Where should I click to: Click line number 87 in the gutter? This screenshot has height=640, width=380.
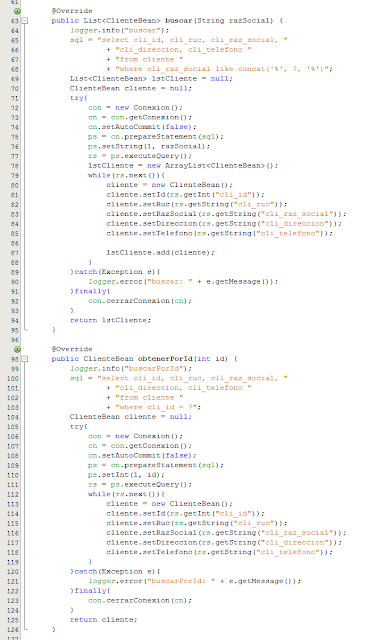pyautogui.click(x=15, y=253)
